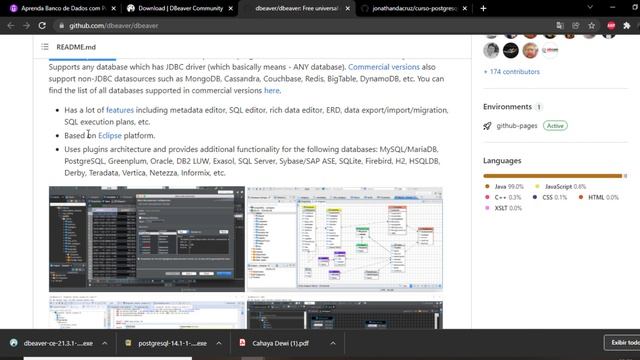640x360 pixels.
Task: Click the Languages percentage bar
Action: pyautogui.click(x=555, y=176)
